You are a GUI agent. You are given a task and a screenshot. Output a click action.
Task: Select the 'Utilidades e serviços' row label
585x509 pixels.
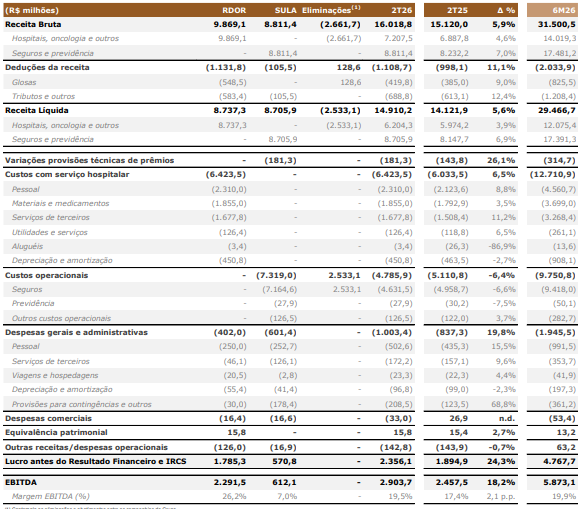tap(50, 232)
